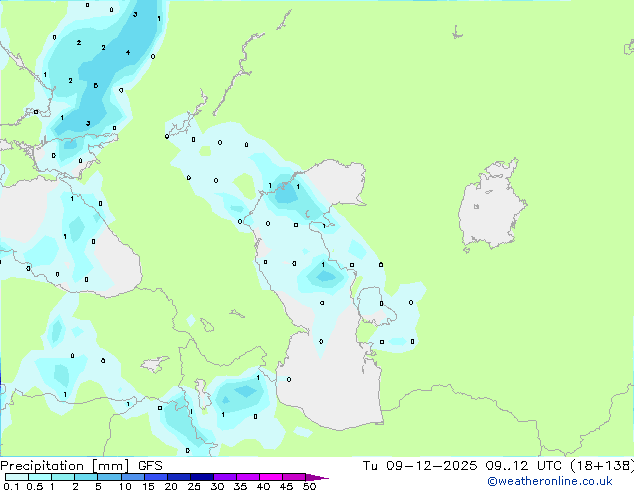The width and height of the screenshot is (634, 490).
Task: Select the 15–20 mm legend swatch
Action: [156, 477]
